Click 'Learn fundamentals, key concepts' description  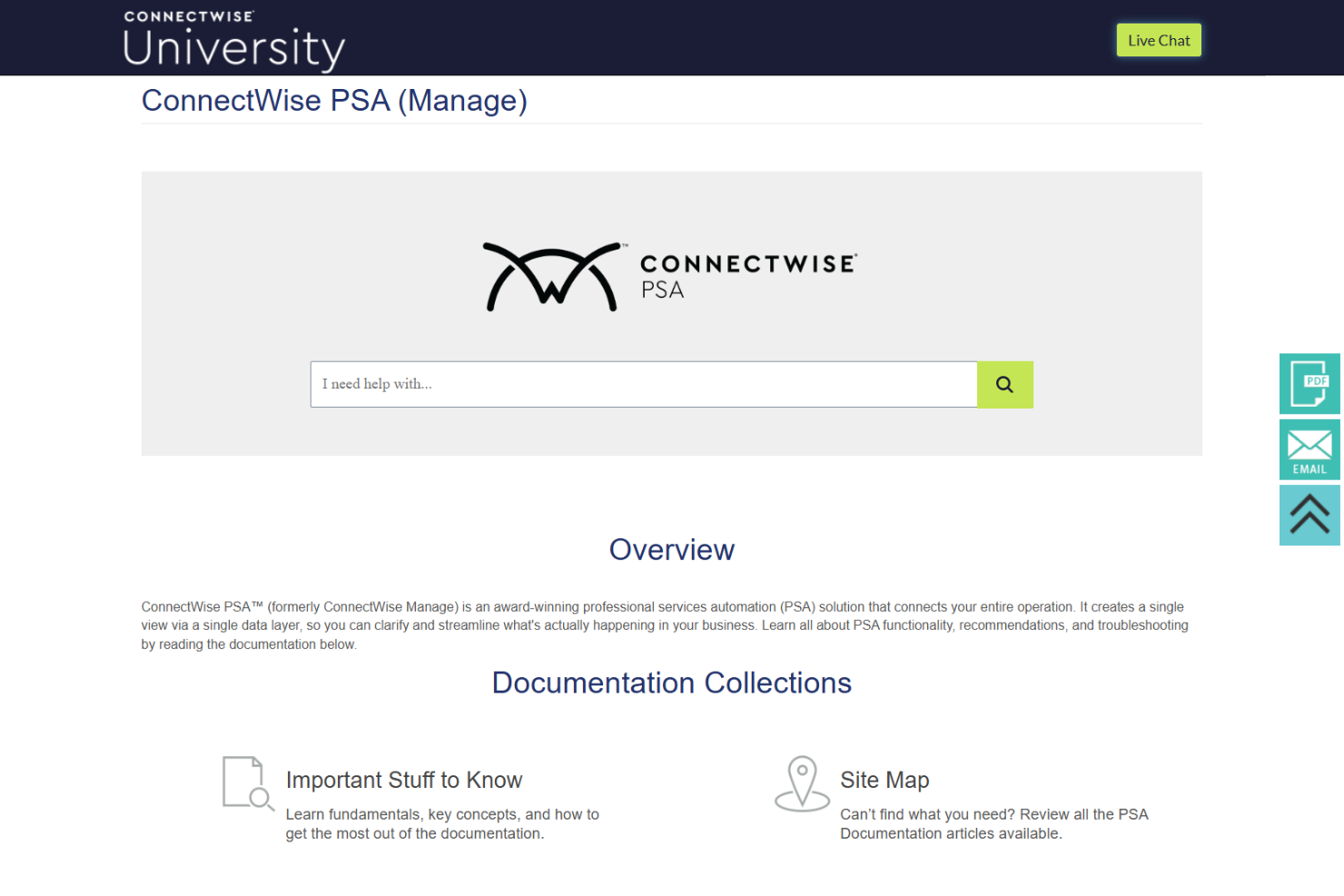(x=442, y=824)
